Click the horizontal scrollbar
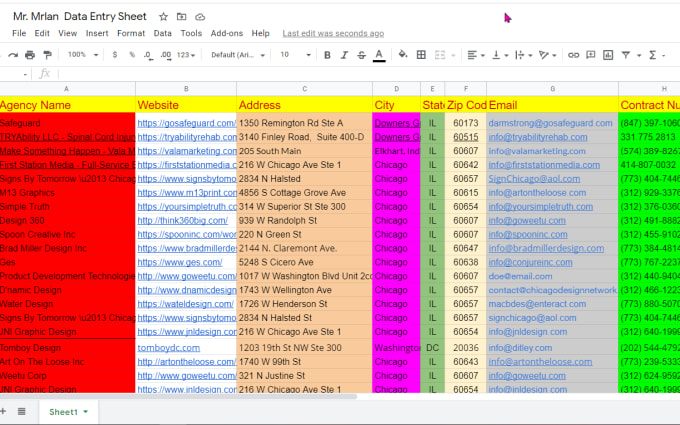The height and width of the screenshot is (425, 680). [x=178, y=396]
